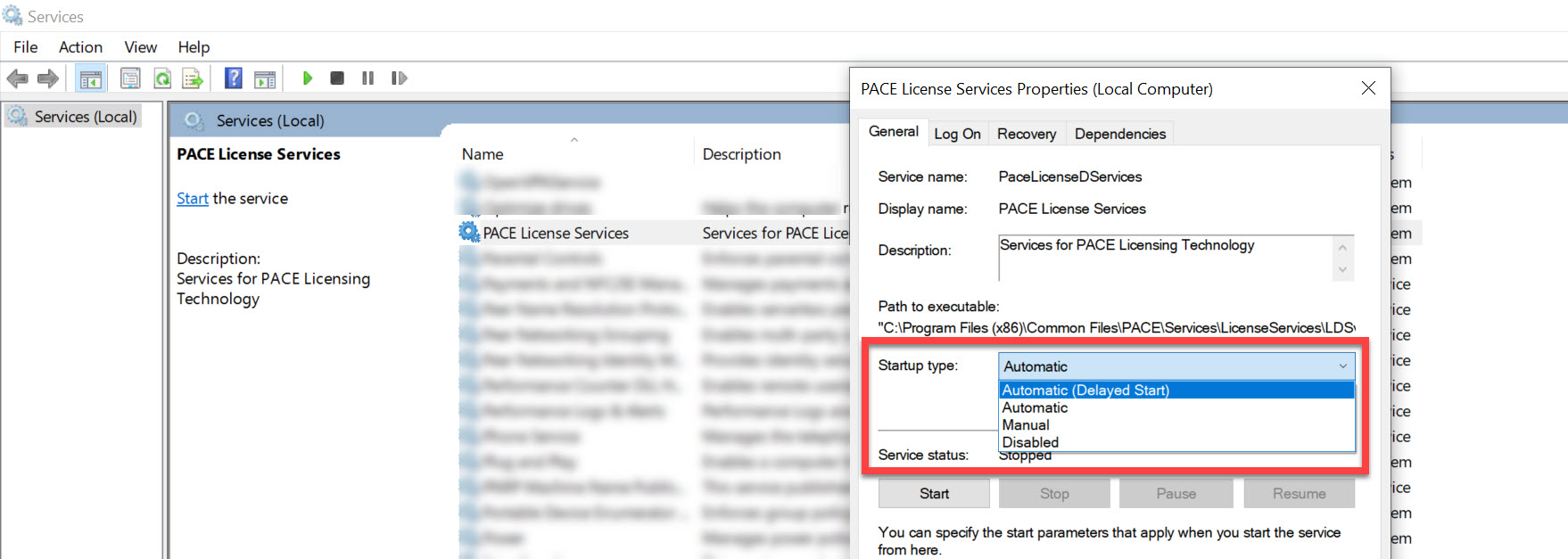1568x559 pixels.
Task: Click the Back arrow in the toolbar
Action: tap(17, 78)
